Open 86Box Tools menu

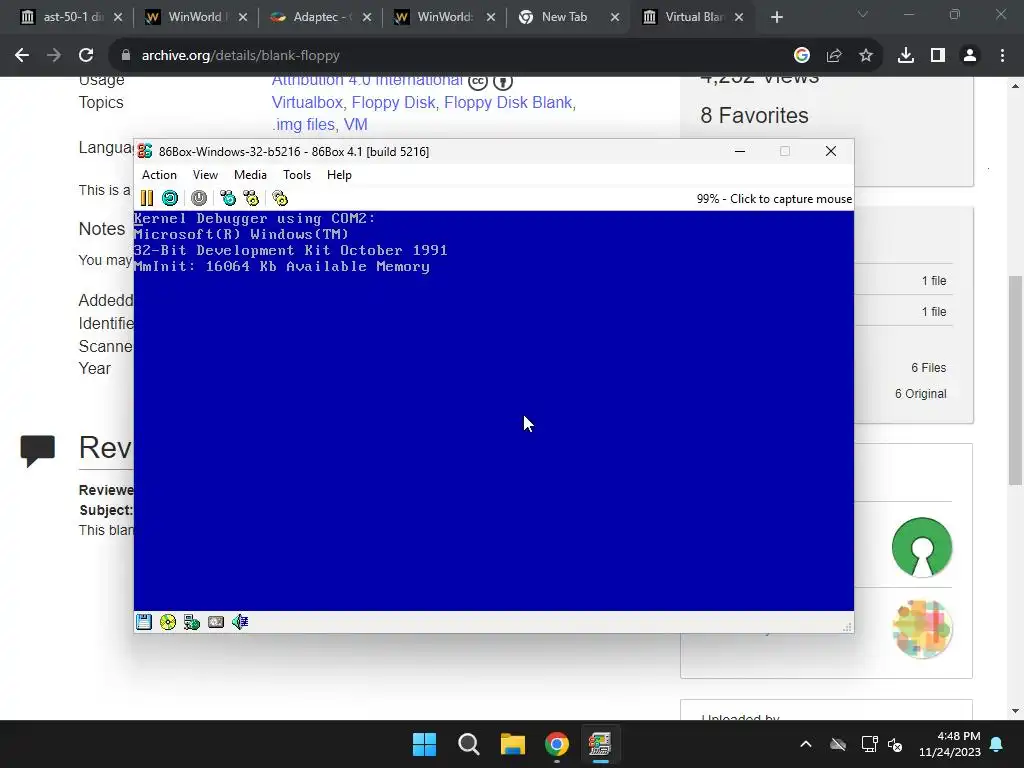[x=296, y=175]
